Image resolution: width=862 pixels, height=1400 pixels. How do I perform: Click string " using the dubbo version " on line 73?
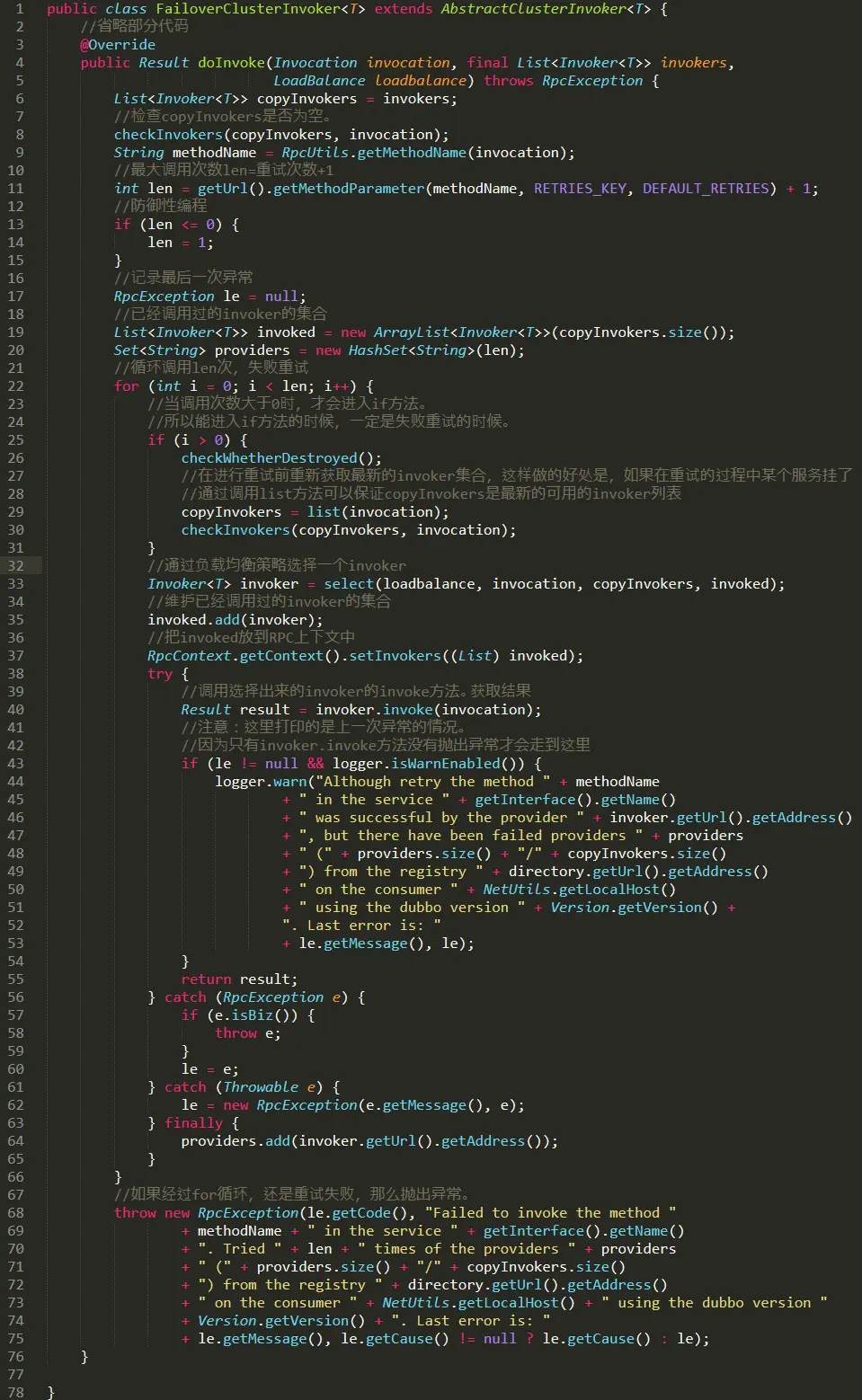715,1303
